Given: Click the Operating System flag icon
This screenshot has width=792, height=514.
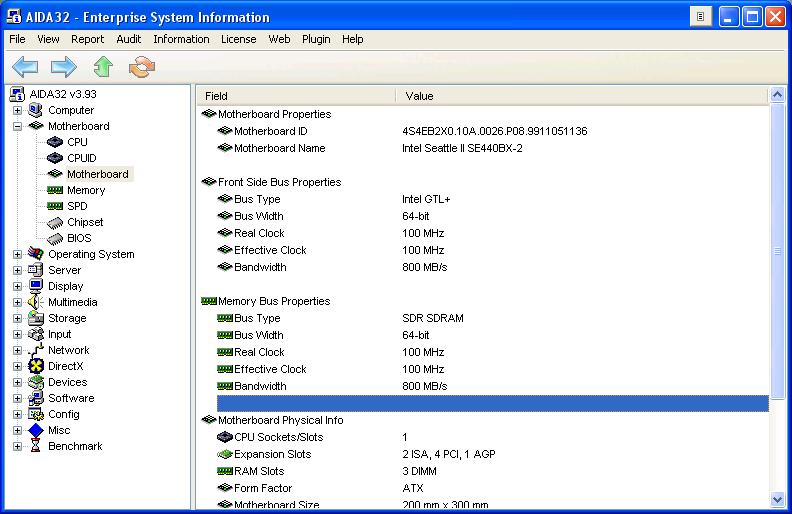Looking at the screenshot, I should point(35,253).
